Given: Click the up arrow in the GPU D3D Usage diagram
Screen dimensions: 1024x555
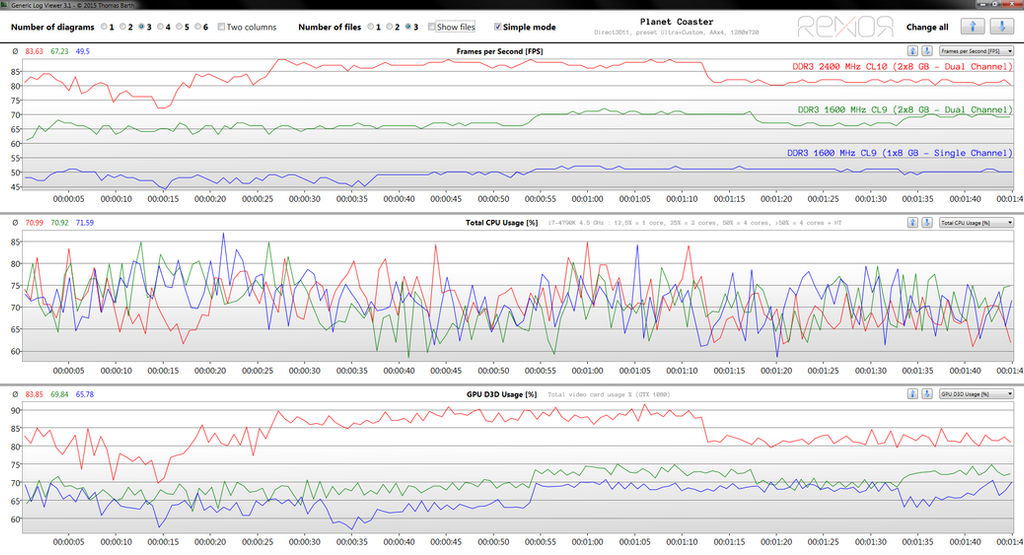Looking at the screenshot, I should tap(912, 394).
